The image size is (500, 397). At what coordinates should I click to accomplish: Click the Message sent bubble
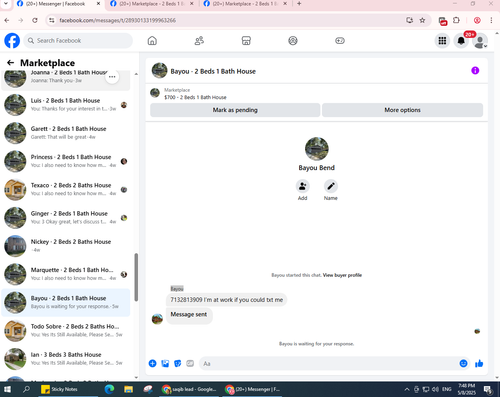click(189, 315)
